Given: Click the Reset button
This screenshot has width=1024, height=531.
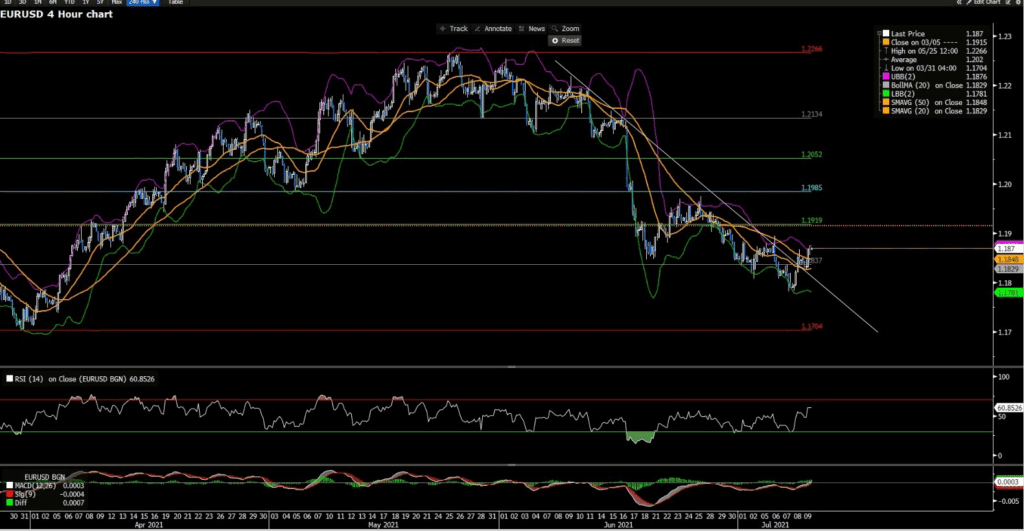Looking at the screenshot, I should 566,40.
